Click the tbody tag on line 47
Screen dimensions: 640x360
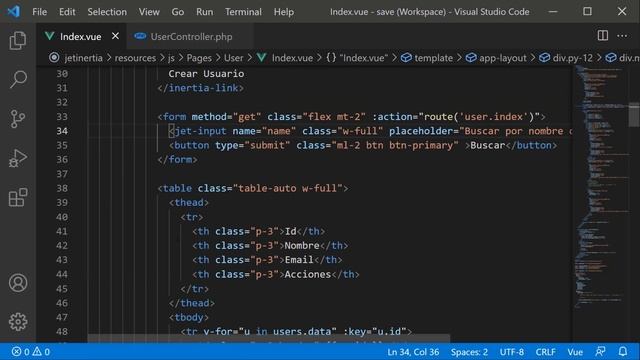pos(189,317)
